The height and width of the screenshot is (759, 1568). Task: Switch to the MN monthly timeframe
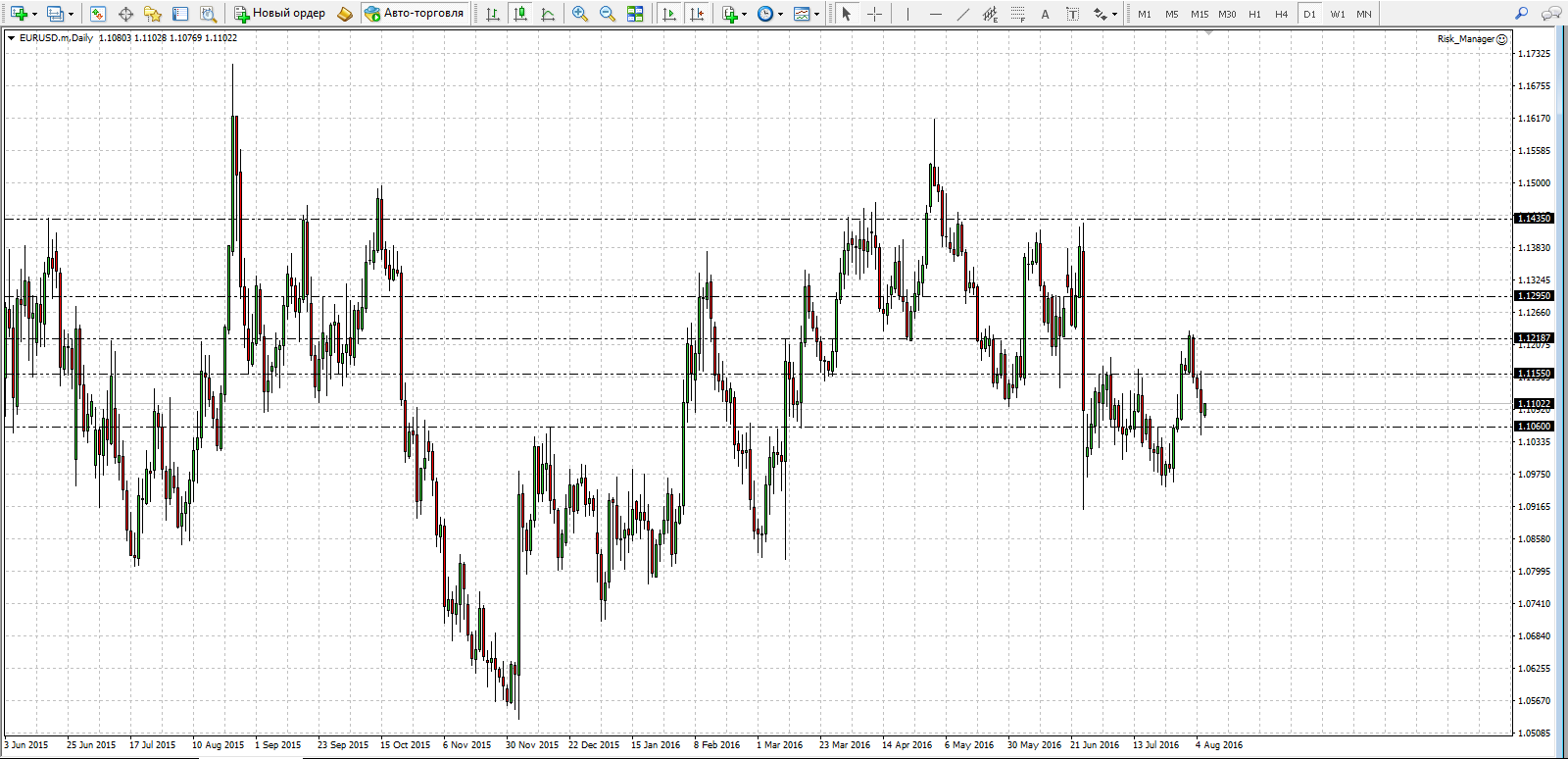[x=1364, y=14]
